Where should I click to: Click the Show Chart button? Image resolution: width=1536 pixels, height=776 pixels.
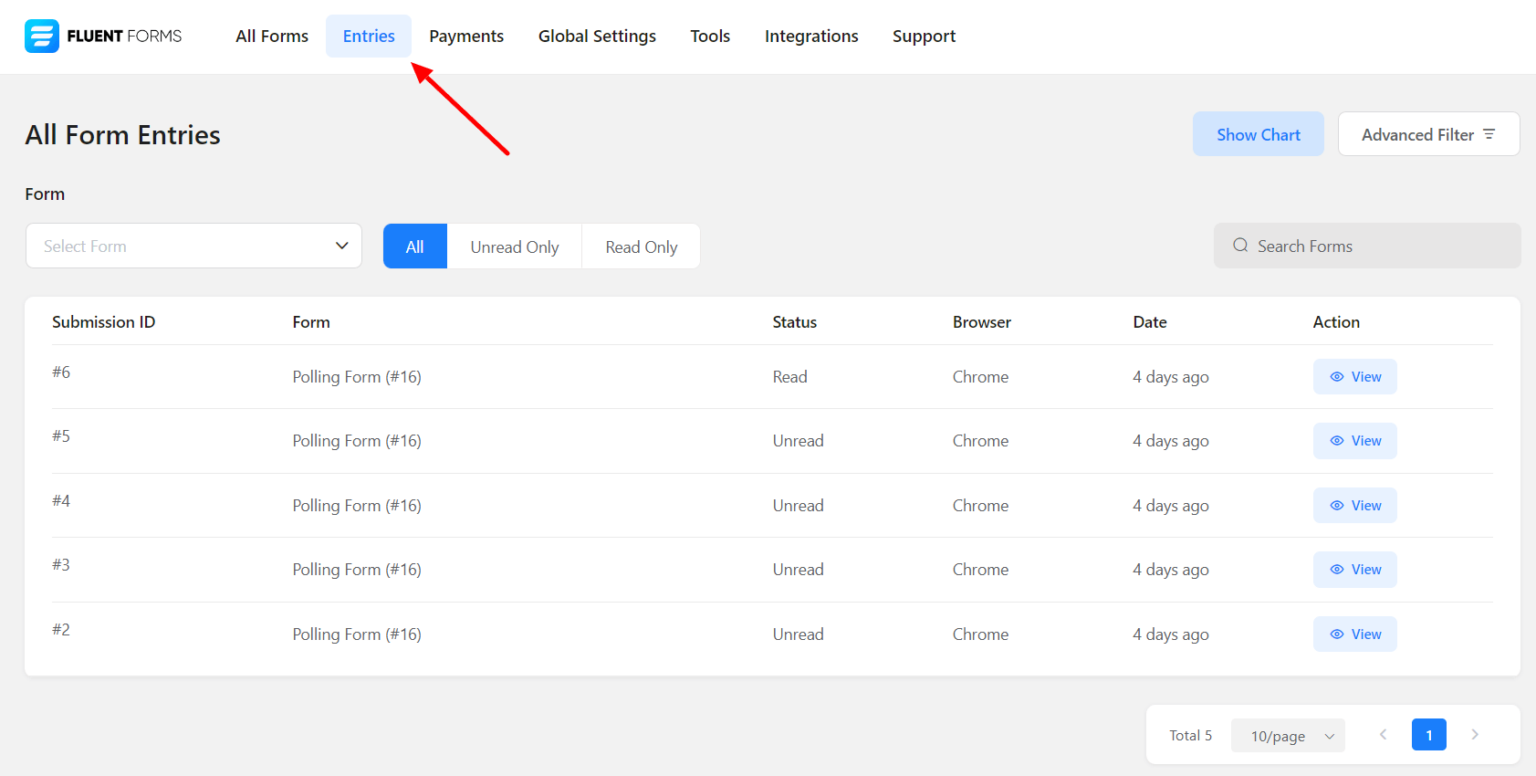click(x=1258, y=133)
